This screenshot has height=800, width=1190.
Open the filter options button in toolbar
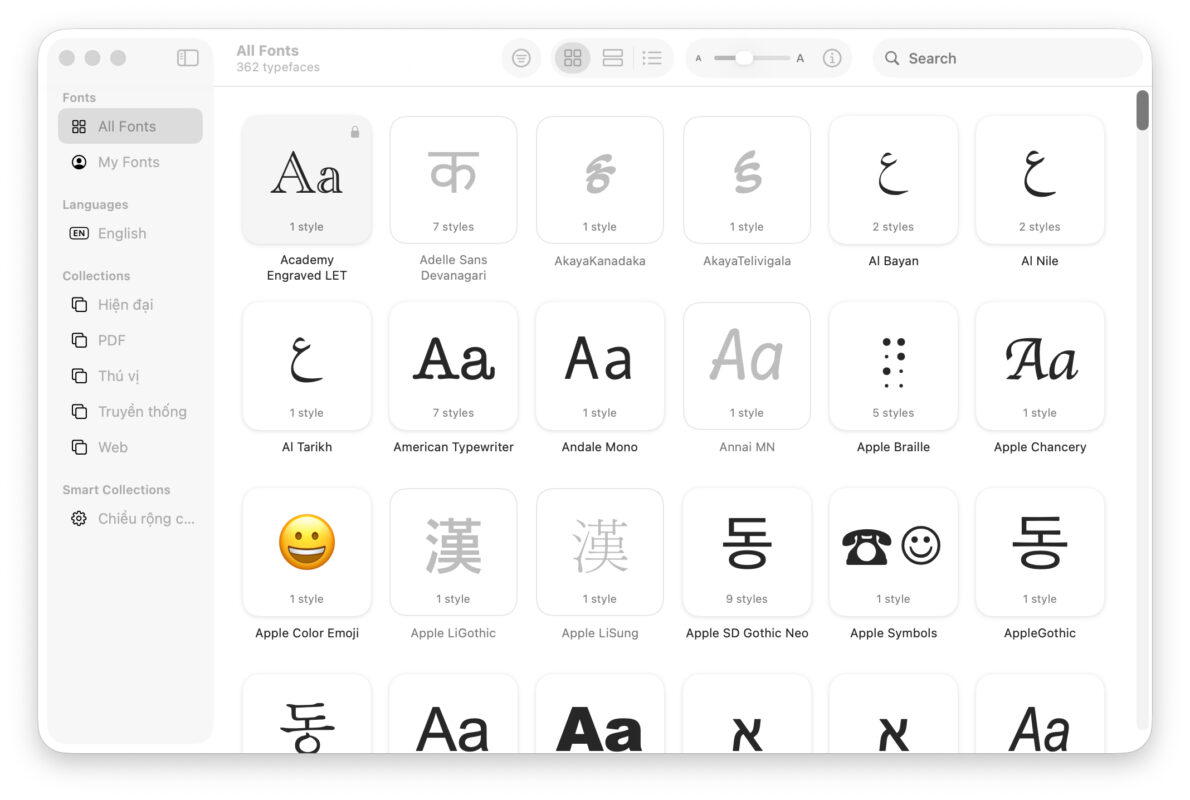coord(521,58)
